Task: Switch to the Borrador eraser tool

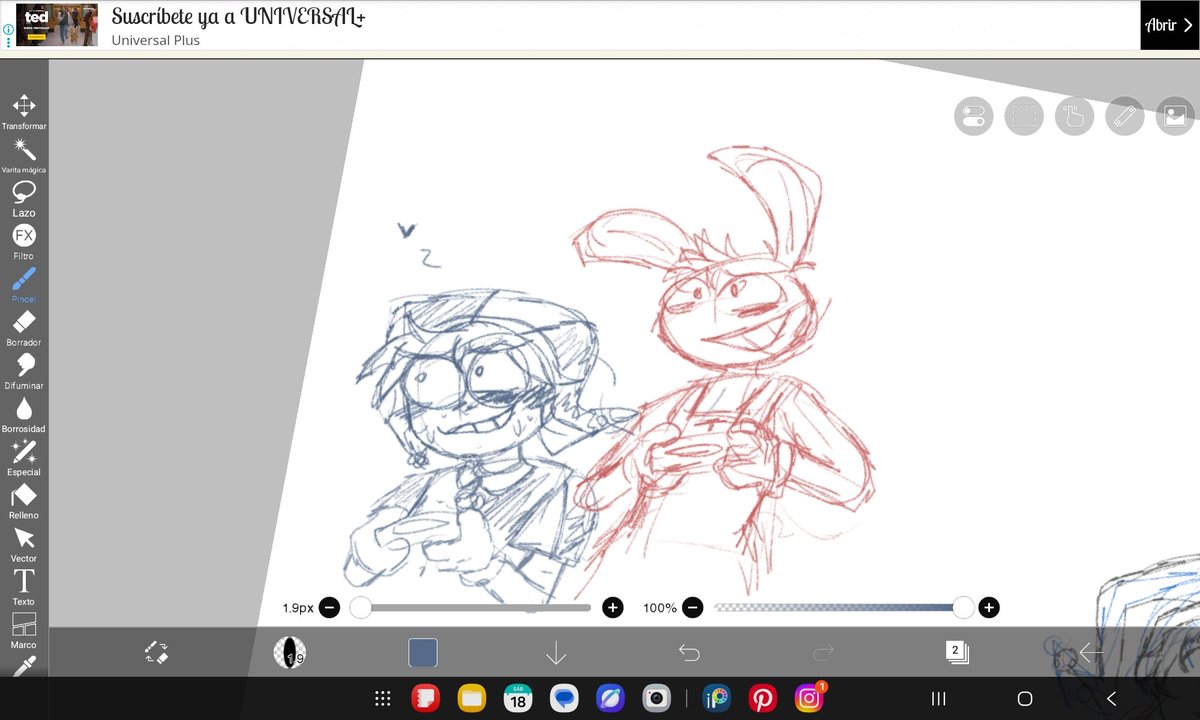Action: 24,328
